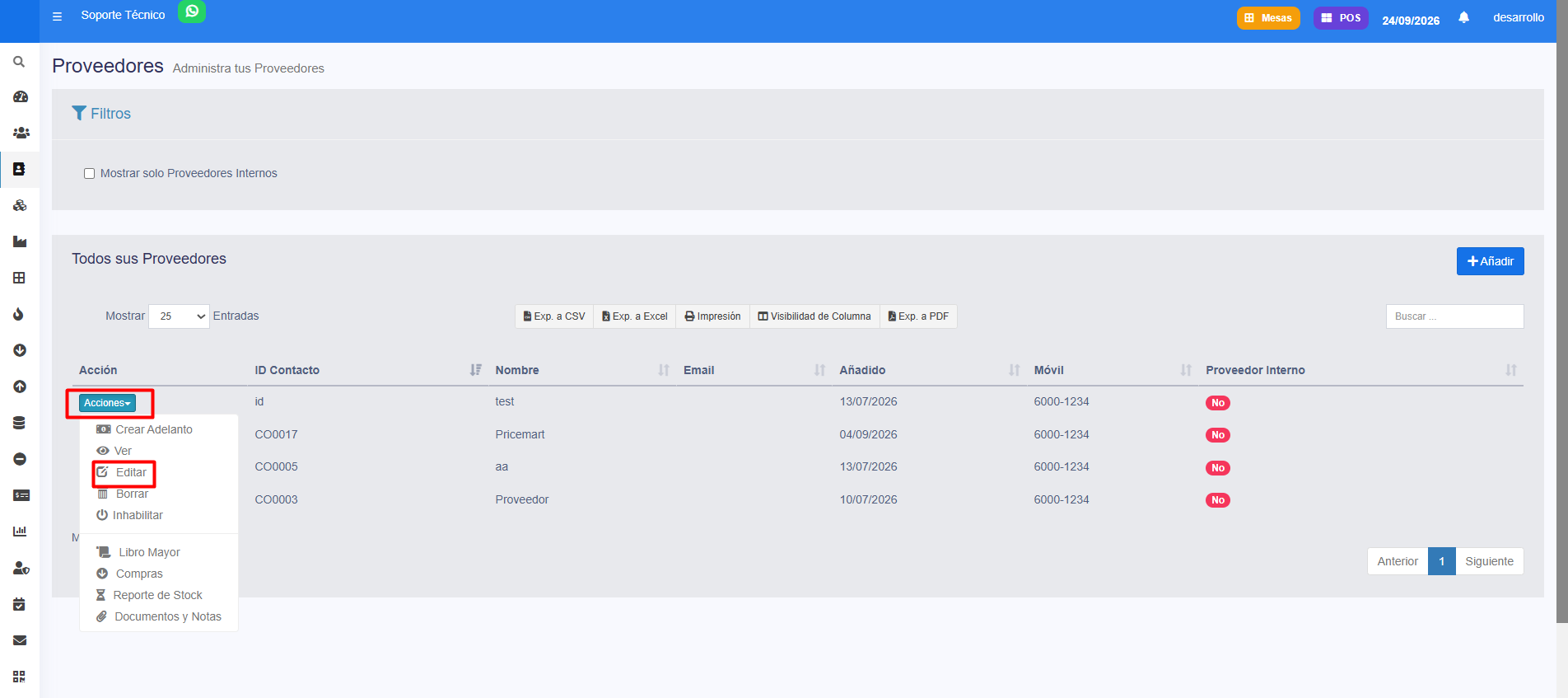Viewport: 1568px width, 698px height.
Task: Click Visibilidad de Columna button
Action: 814,316
